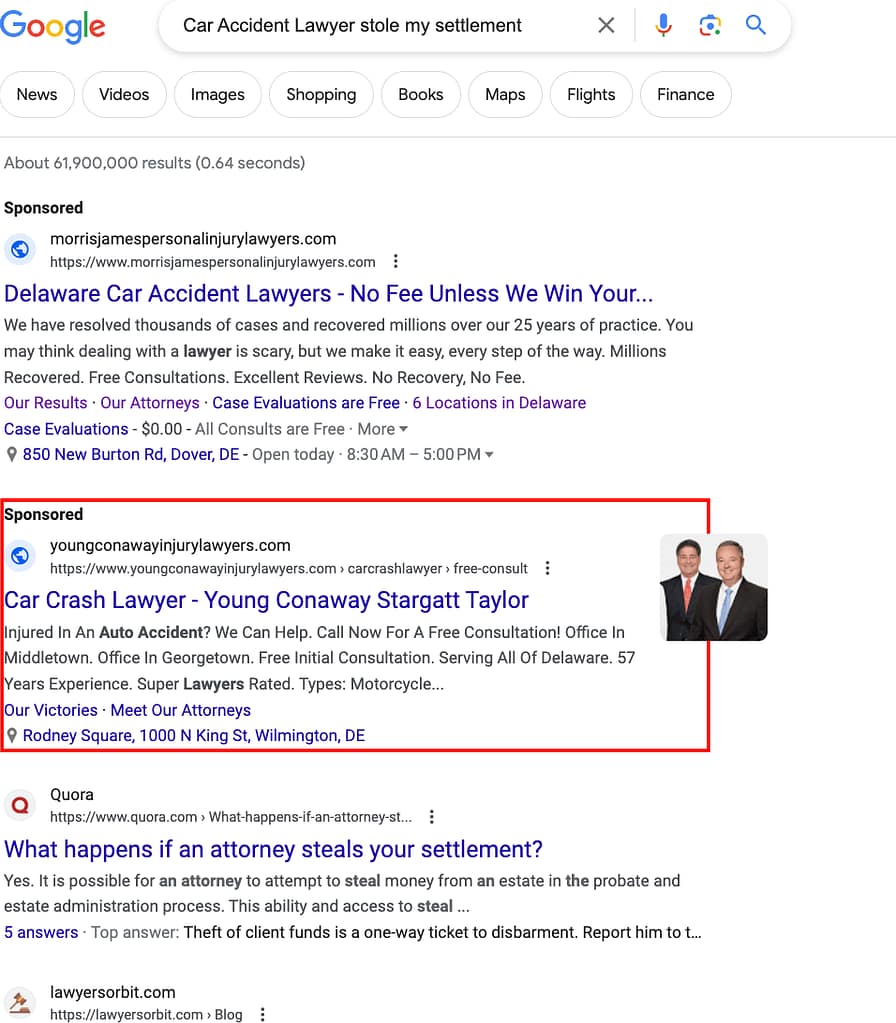The width and height of the screenshot is (896, 1023).
Task: Open the three-dot menu for lawyersorbit result
Action: [x=262, y=1015]
